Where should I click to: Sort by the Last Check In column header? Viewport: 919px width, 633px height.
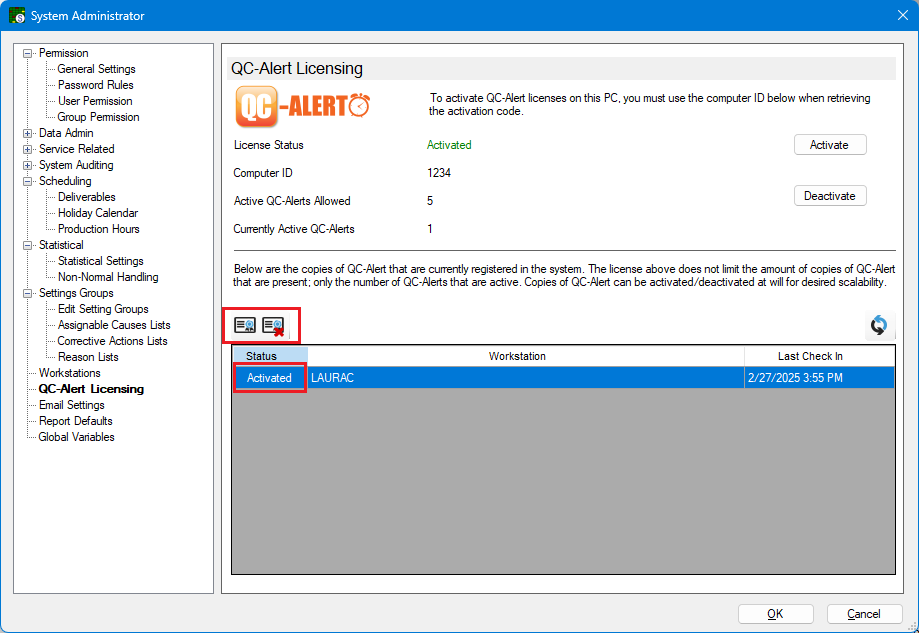tap(819, 356)
